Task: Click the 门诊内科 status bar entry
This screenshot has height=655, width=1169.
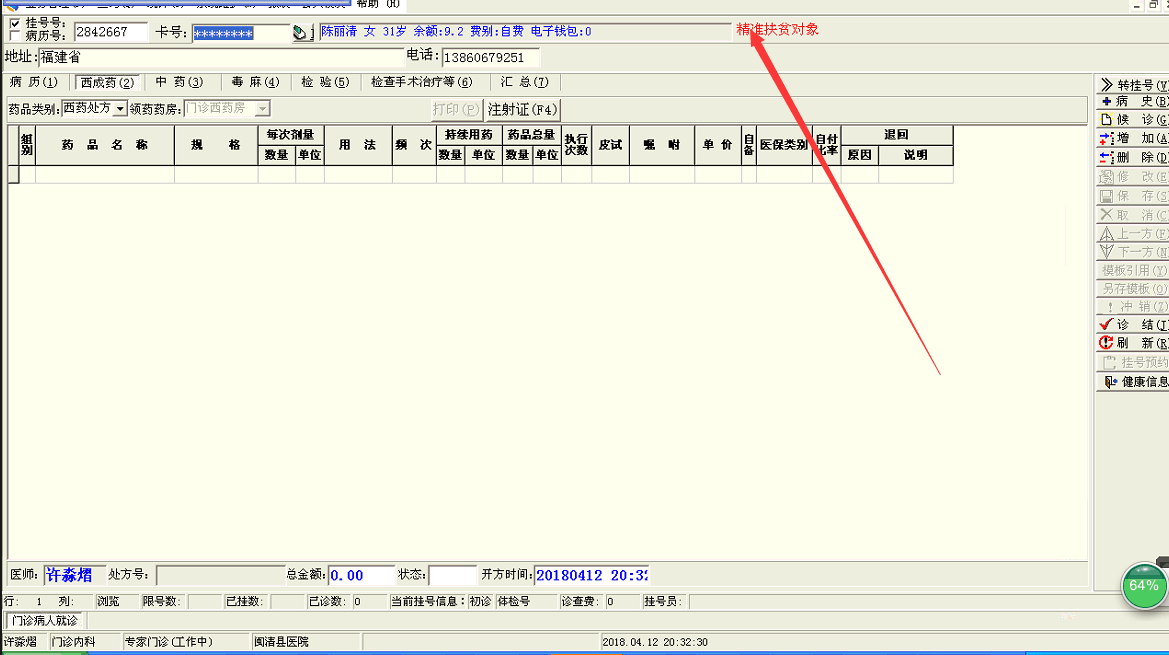Action: coord(73,642)
